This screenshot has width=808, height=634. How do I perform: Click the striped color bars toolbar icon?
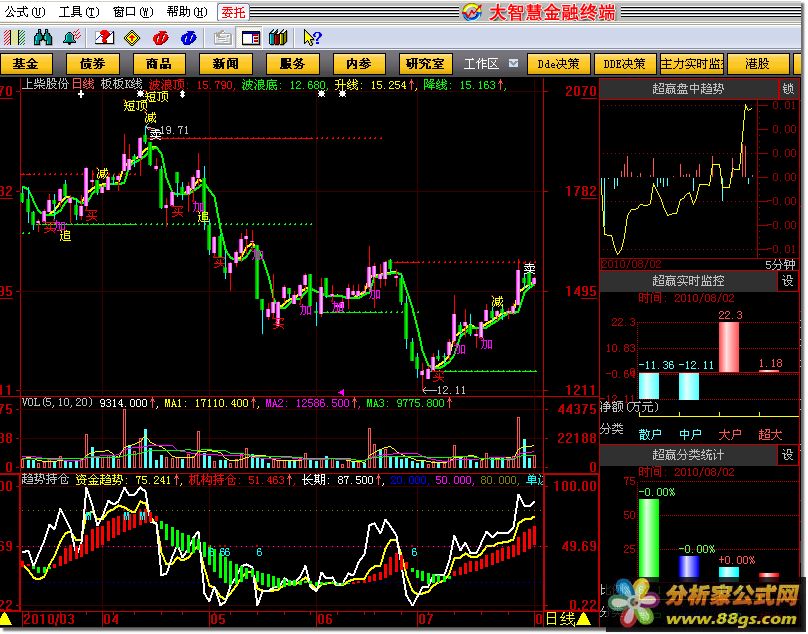(x=14, y=38)
